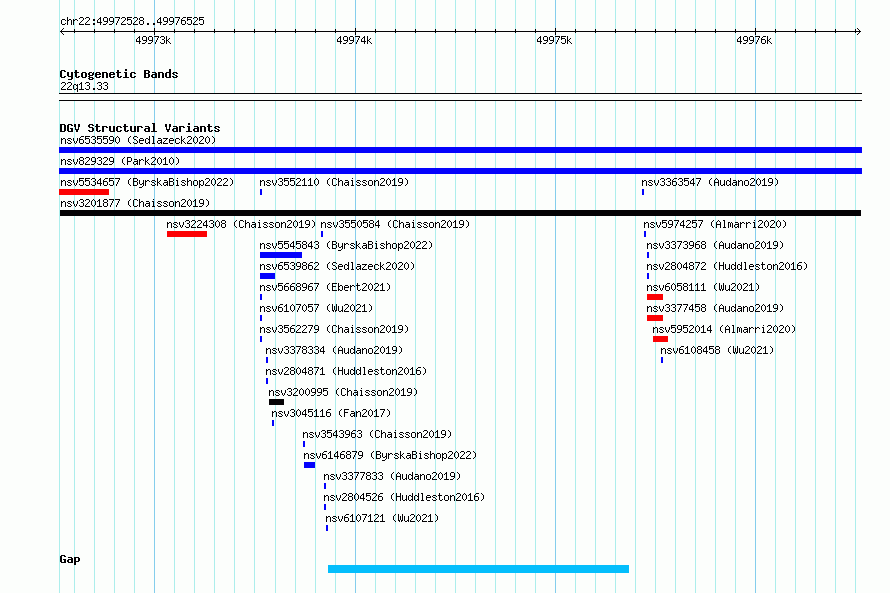Open nsv3543963 (Chaisson2019) variant
This screenshot has width=890, height=593.
pyautogui.click(x=377, y=434)
